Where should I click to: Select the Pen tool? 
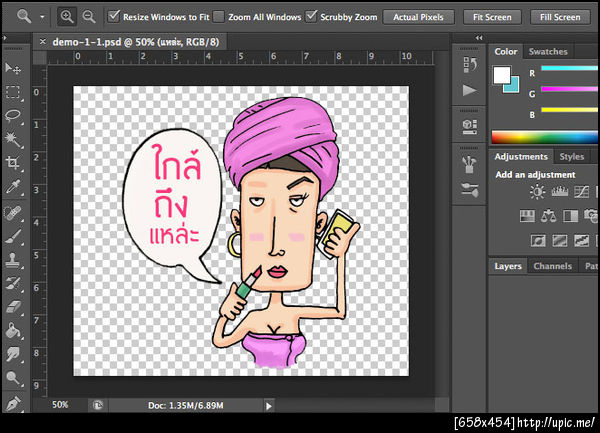tap(13, 403)
